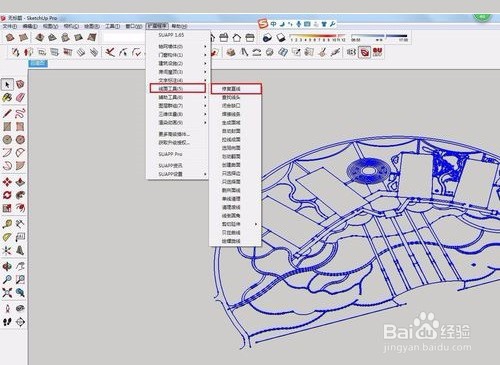This screenshot has width=500, height=365.
Task: Click the blue scene tab
Action: coord(38,63)
